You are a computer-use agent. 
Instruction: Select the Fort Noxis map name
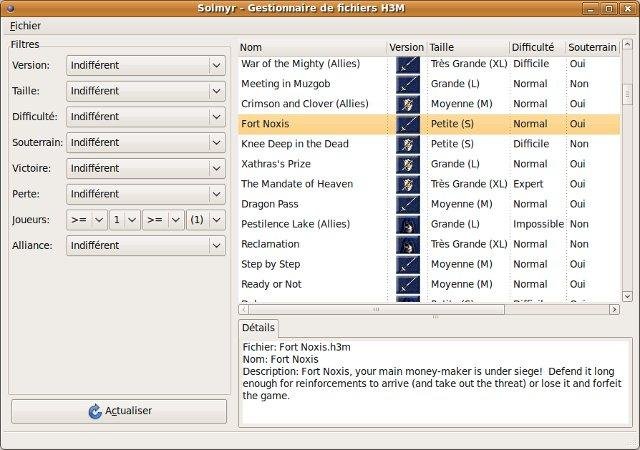pyautogui.click(x=265, y=124)
